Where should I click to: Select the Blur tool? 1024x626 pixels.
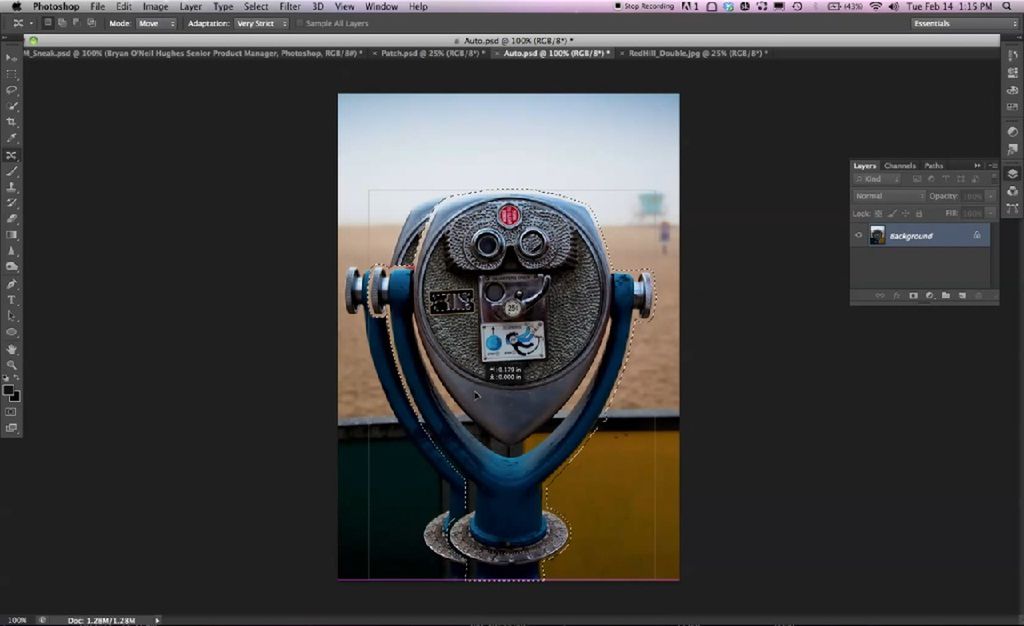[11, 251]
